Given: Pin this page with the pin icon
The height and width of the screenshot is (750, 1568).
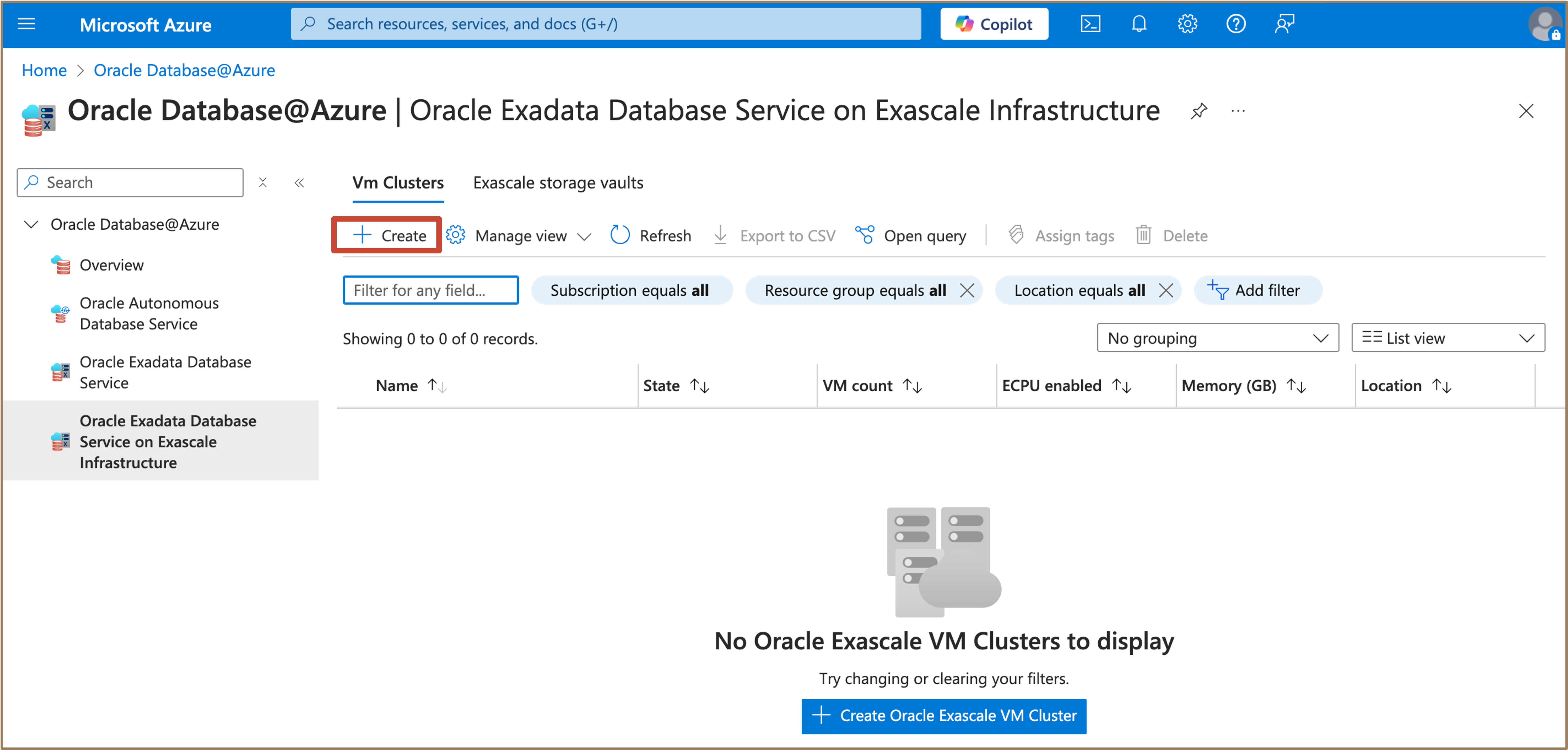Looking at the screenshot, I should (x=1198, y=111).
